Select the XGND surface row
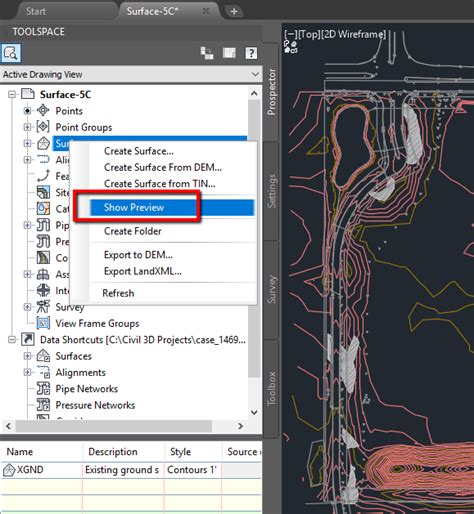The image size is (474, 514). 131,470
